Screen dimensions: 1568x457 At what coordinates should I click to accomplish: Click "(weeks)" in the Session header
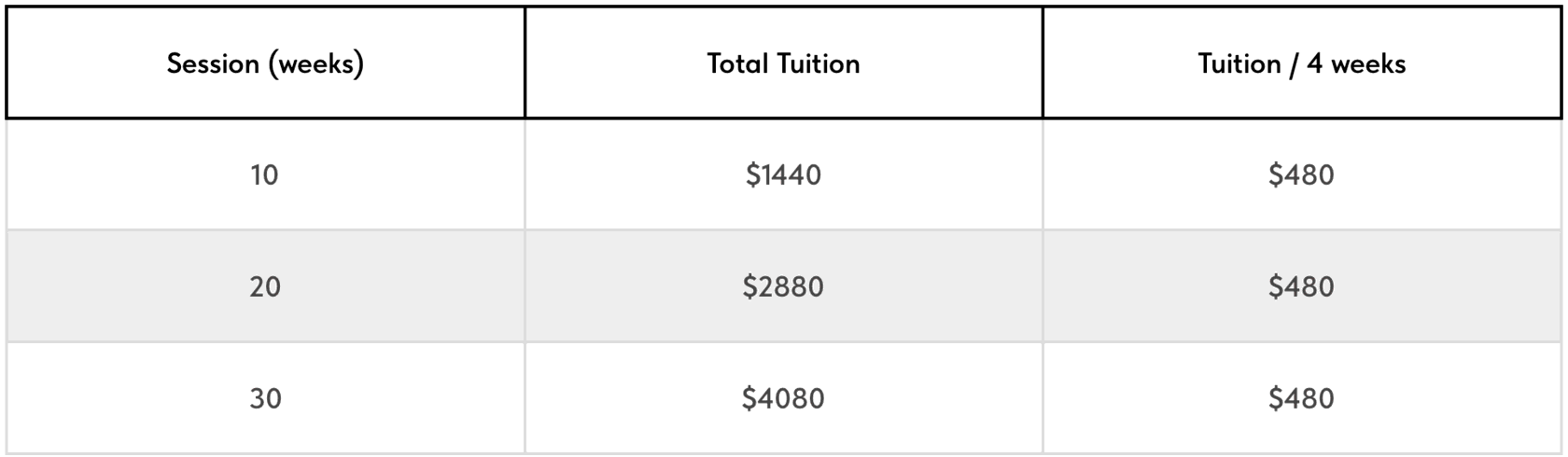(315, 64)
